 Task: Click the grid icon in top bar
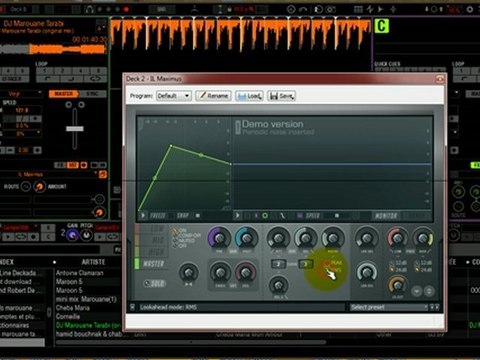(358, 9)
